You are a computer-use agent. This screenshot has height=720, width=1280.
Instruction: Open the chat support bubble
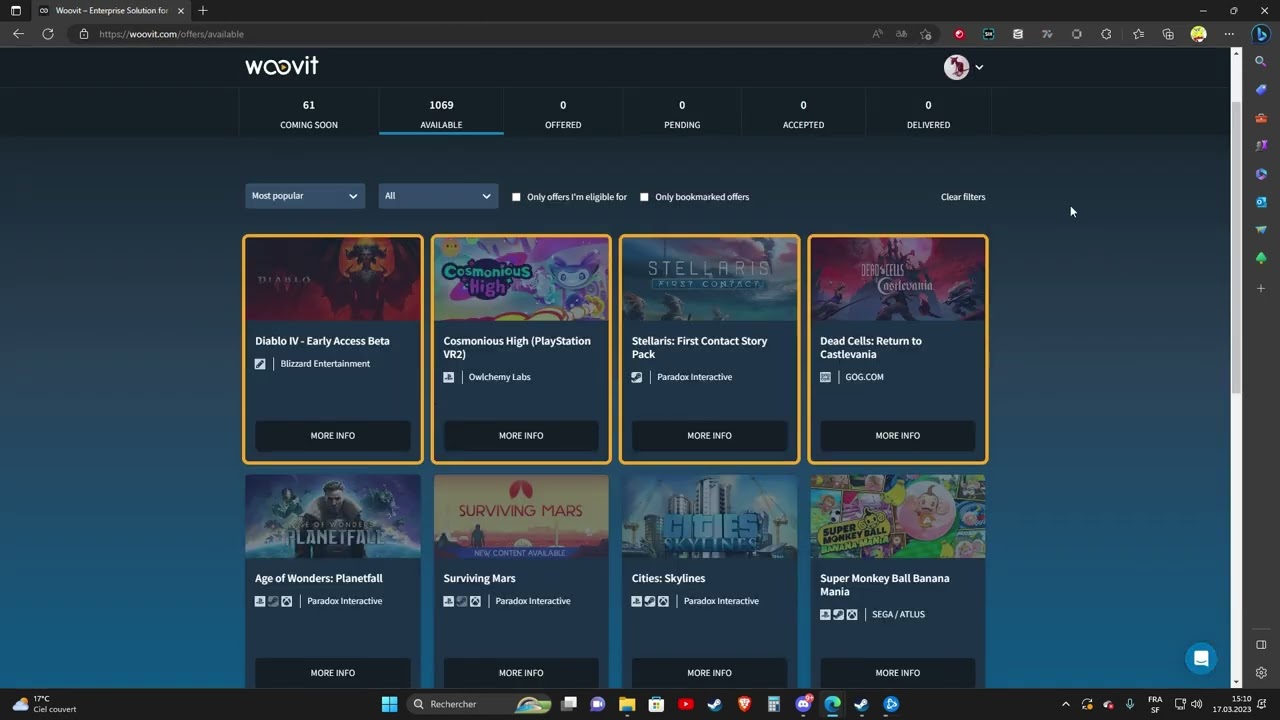1201,658
